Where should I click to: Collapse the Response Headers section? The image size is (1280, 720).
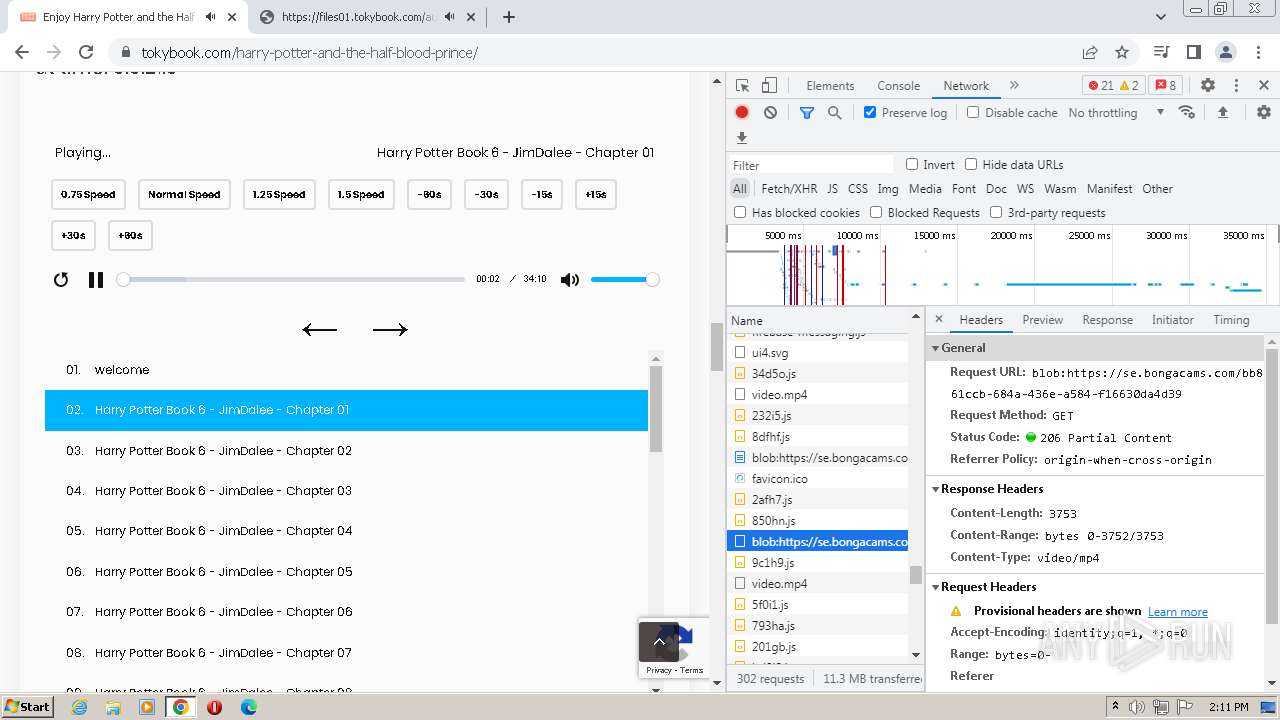tap(936, 489)
